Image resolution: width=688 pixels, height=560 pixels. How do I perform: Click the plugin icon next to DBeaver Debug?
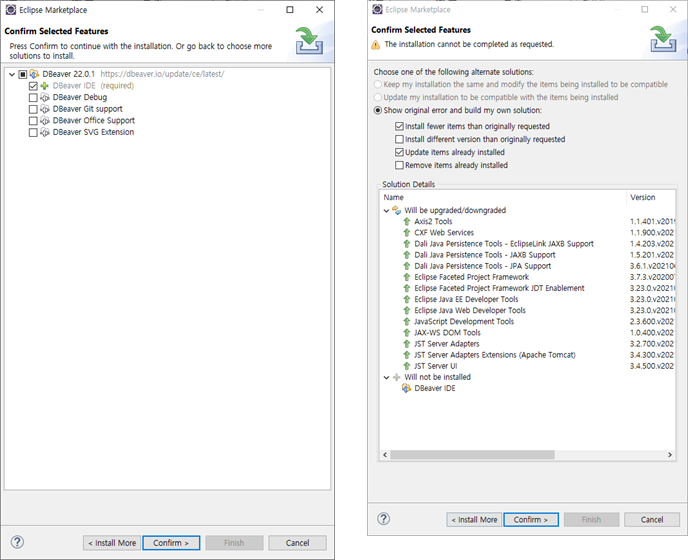tap(44, 97)
